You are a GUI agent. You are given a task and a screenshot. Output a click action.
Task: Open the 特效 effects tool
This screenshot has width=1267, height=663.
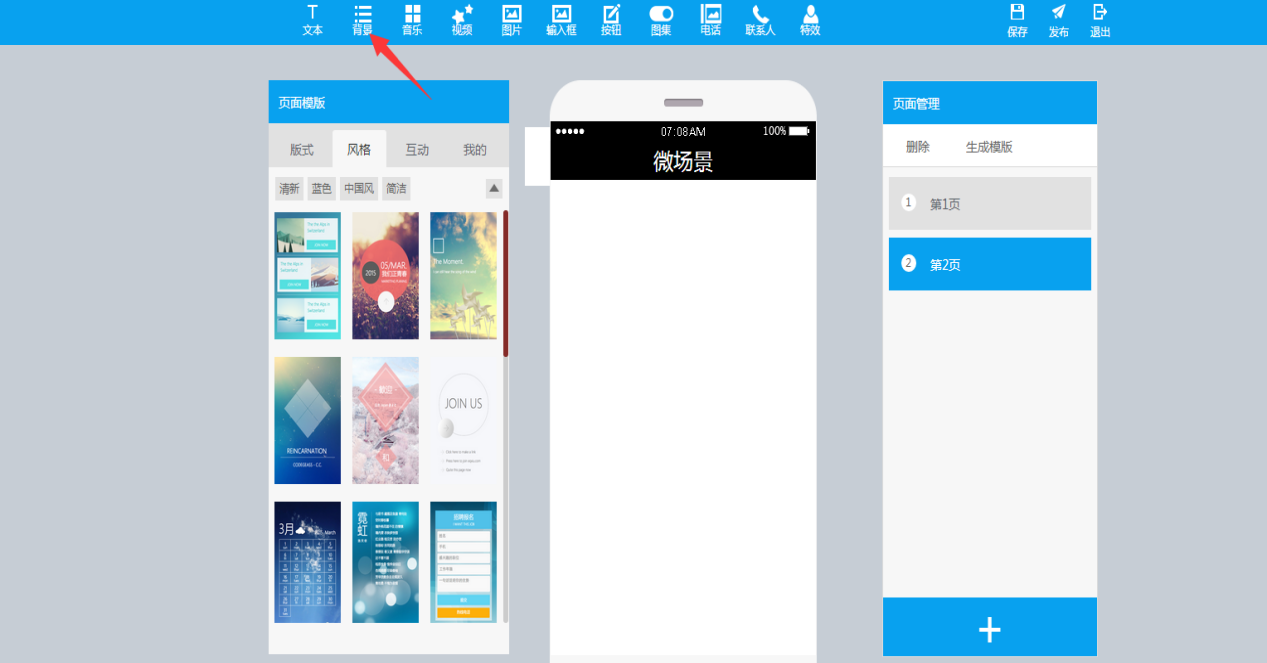pyautogui.click(x=810, y=20)
